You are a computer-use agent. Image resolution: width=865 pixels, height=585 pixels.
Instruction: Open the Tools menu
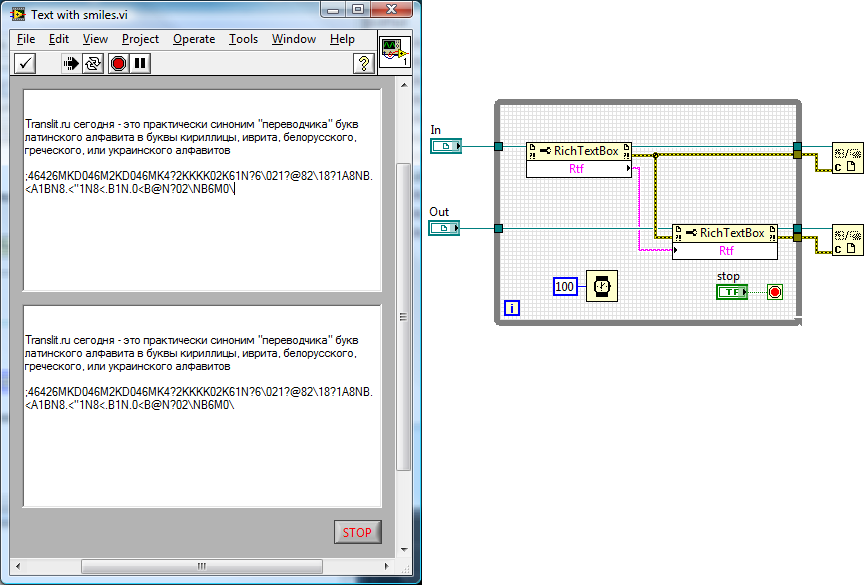[x=243, y=39]
